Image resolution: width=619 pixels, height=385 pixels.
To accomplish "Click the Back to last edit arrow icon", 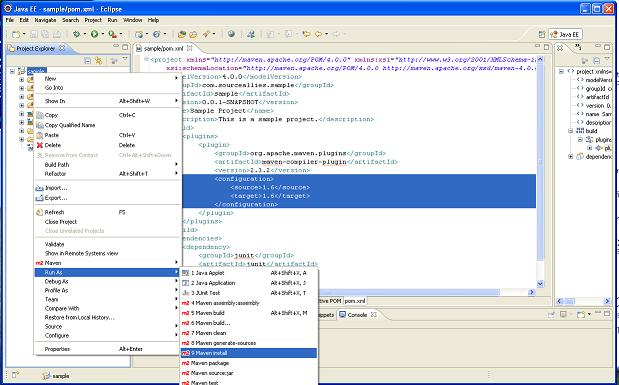I will tap(306, 34).
